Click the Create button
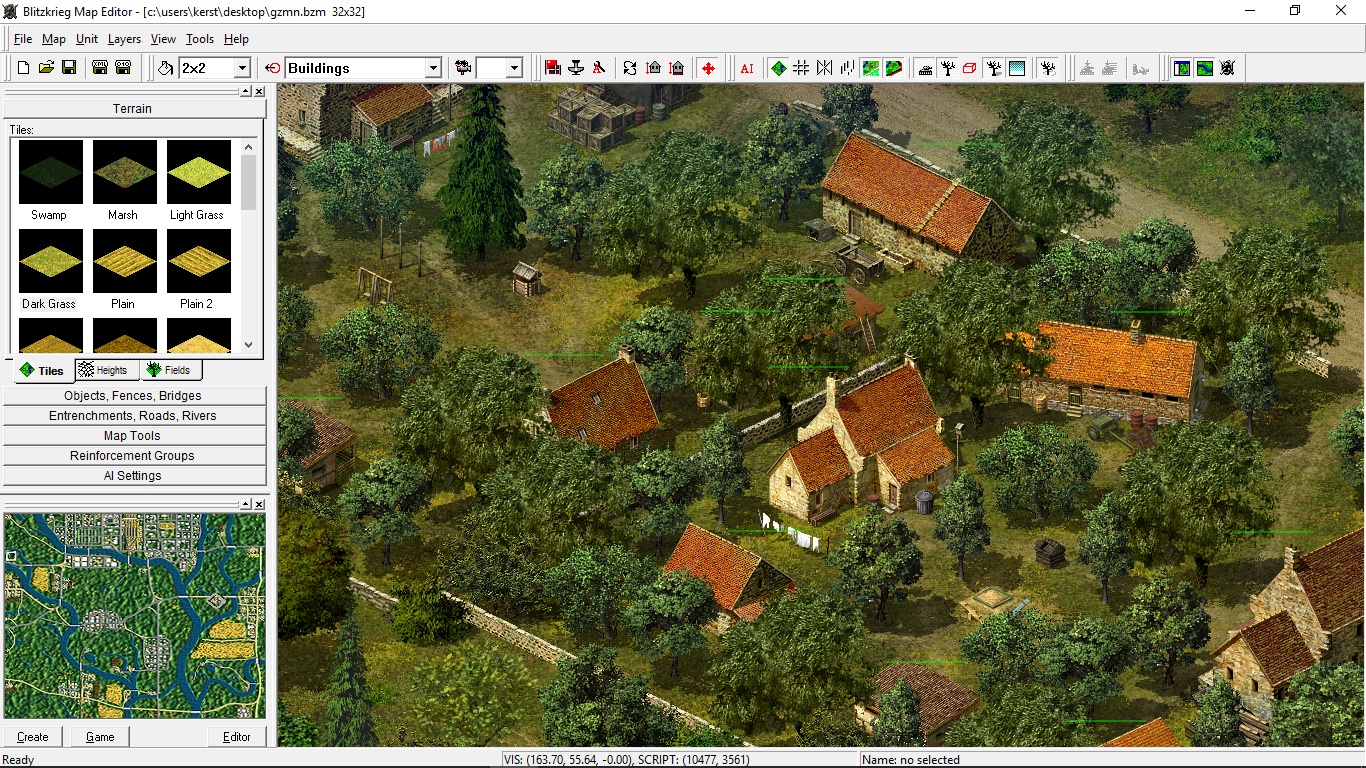 coord(33,737)
